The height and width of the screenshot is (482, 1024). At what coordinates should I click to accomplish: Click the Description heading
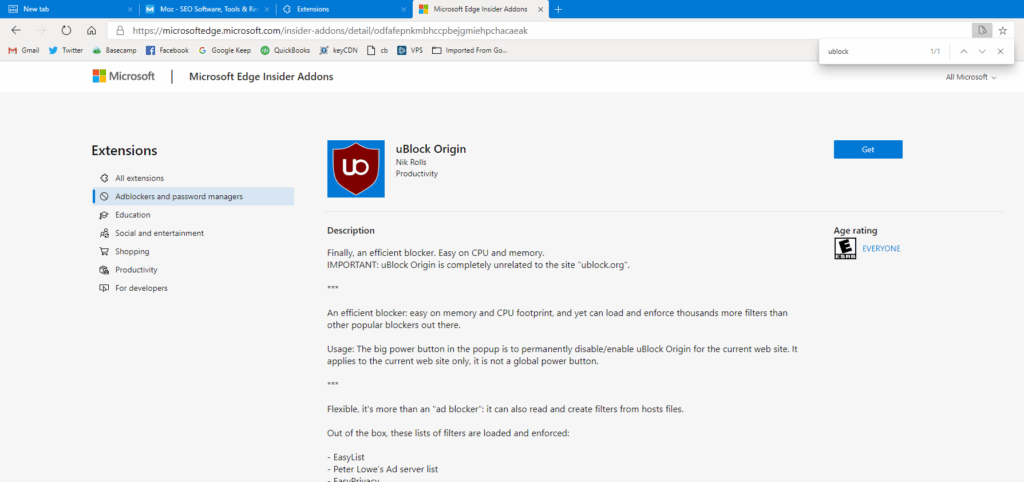coord(351,231)
